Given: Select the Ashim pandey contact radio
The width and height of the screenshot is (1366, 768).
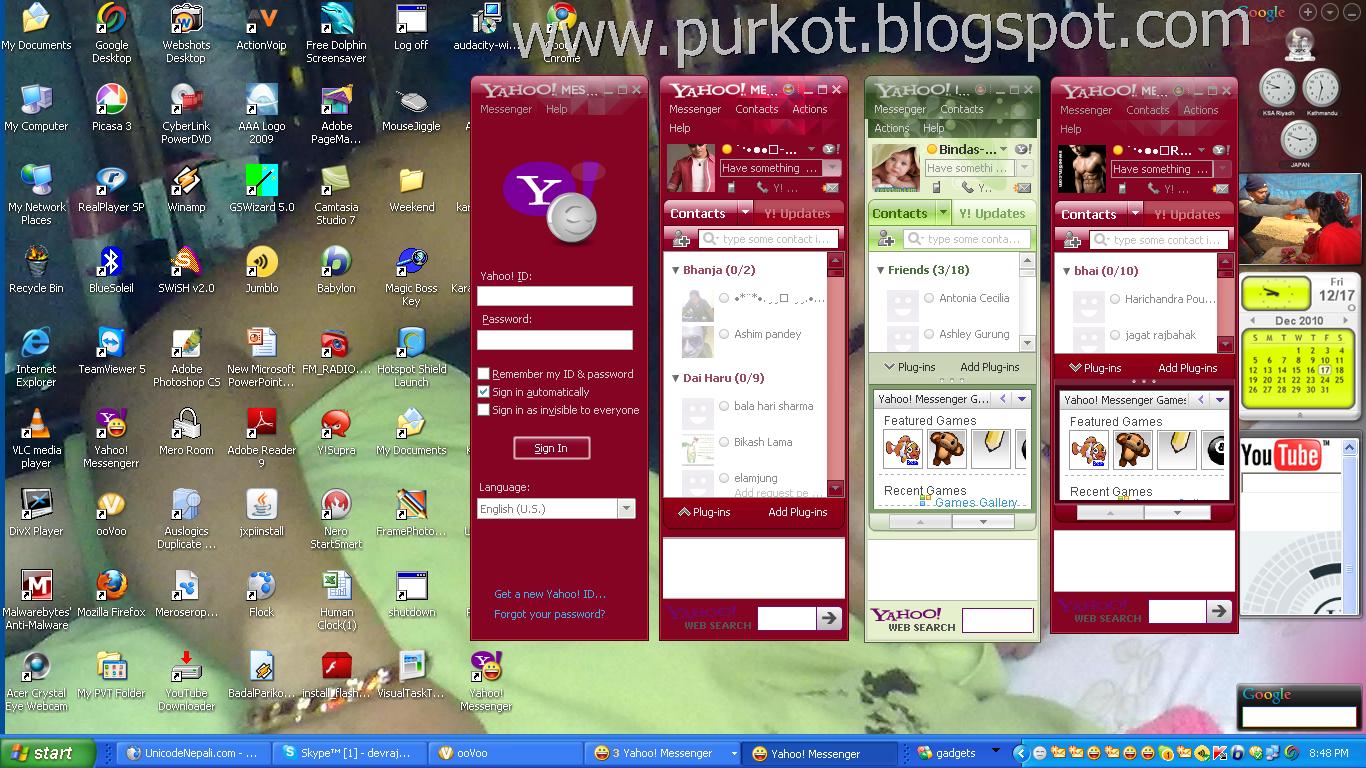Looking at the screenshot, I should (x=724, y=334).
